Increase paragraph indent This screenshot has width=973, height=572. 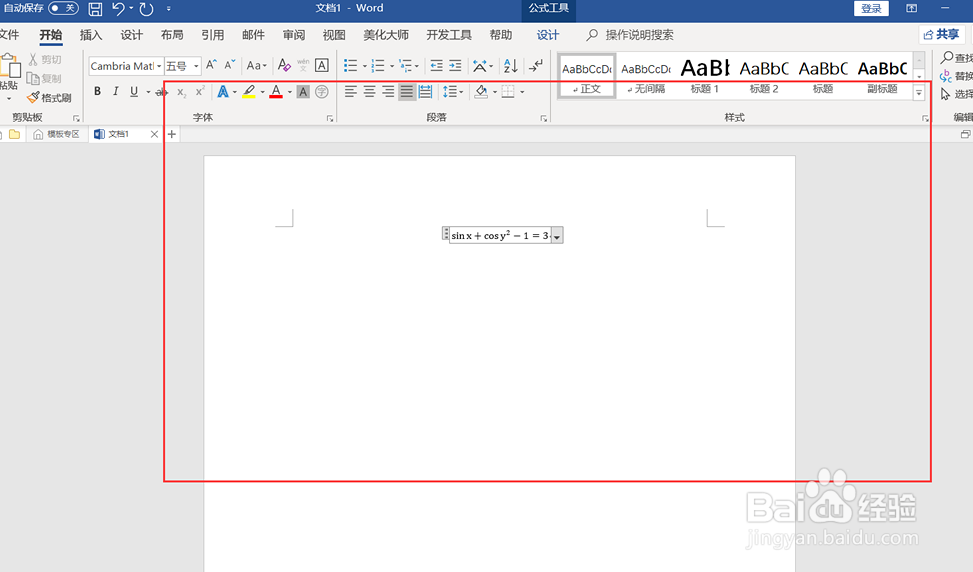pos(455,65)
